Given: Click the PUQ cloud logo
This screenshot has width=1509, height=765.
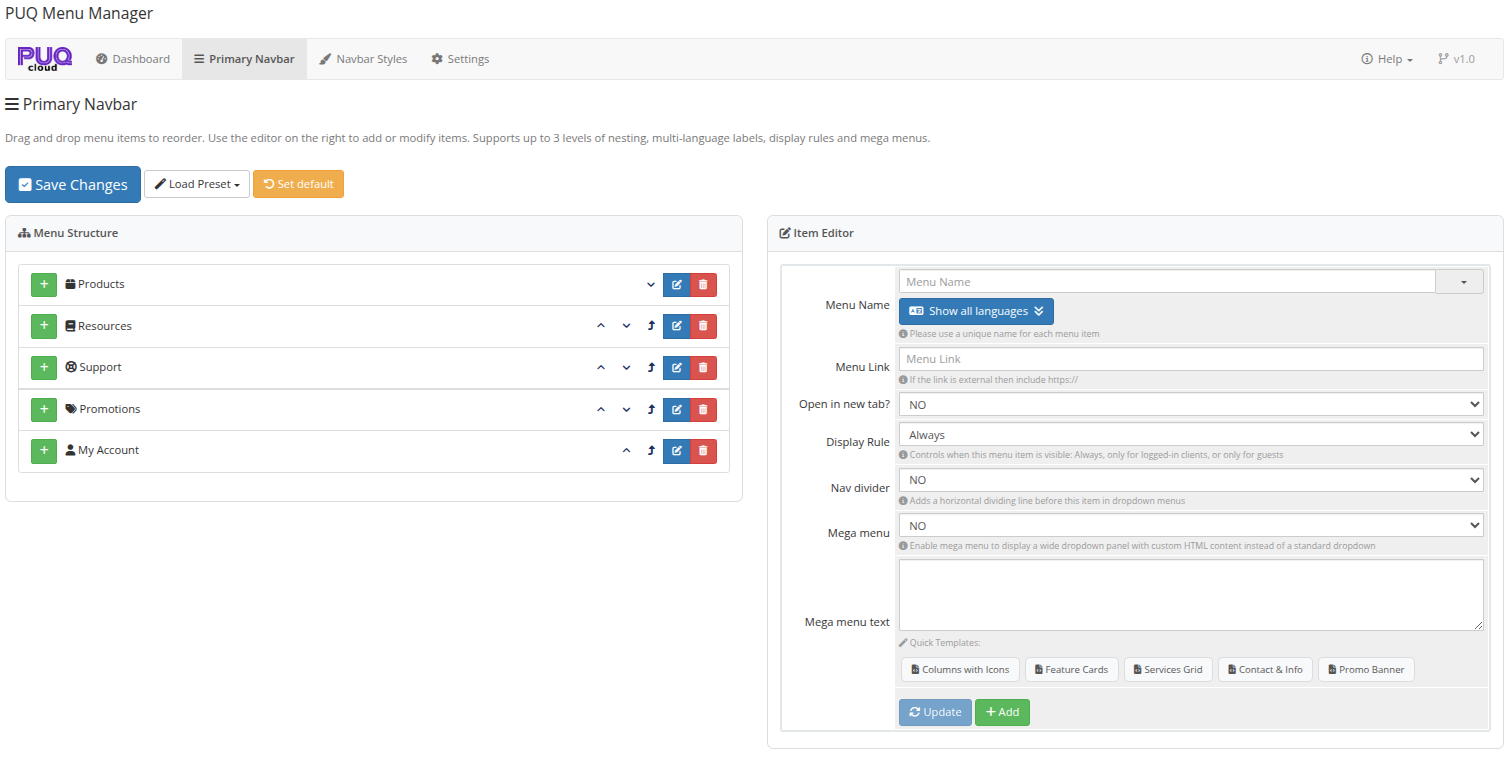Looking at the screenshot, I should (45, 59).
